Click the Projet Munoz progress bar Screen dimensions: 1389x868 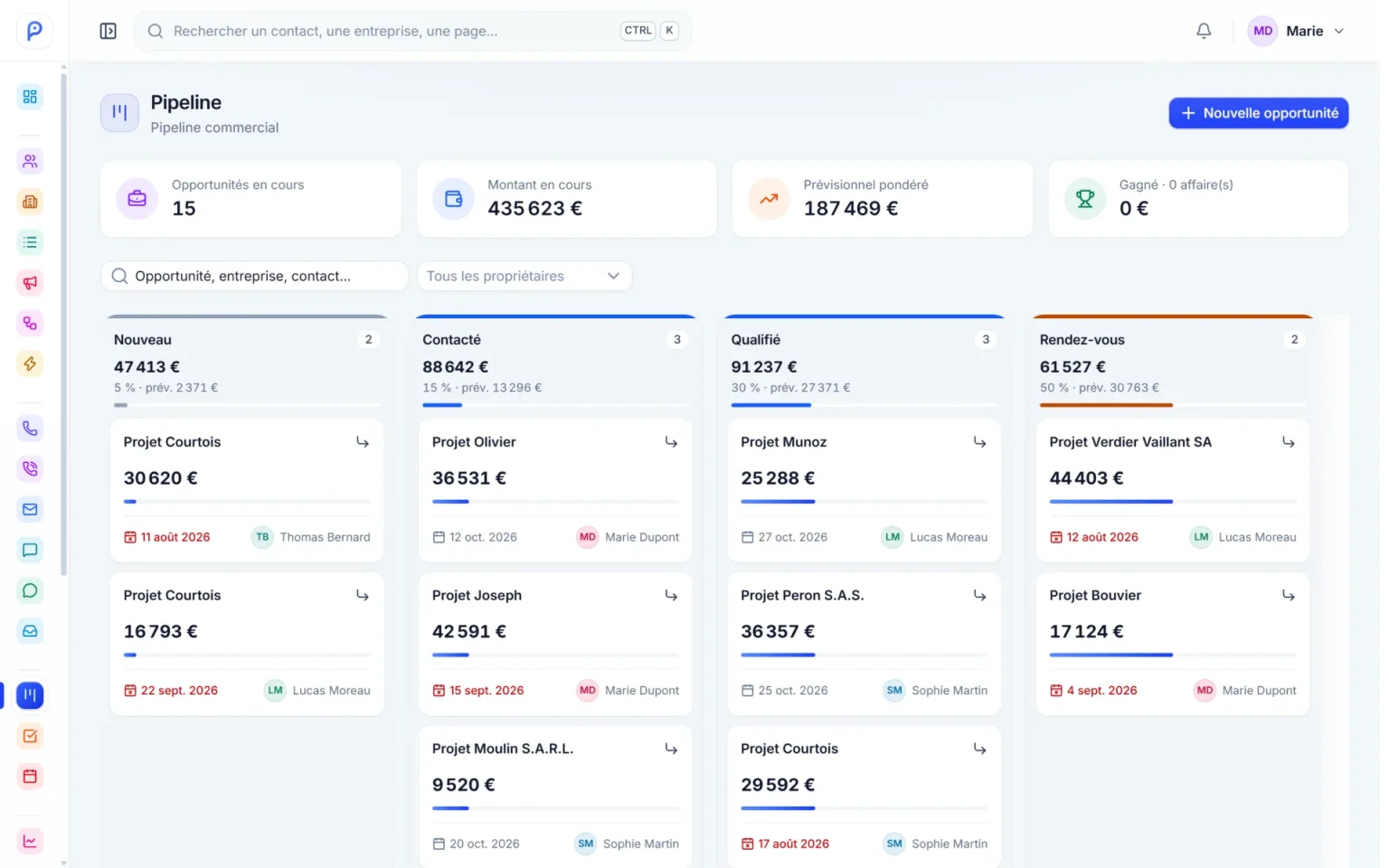click(x=864, y=501)
